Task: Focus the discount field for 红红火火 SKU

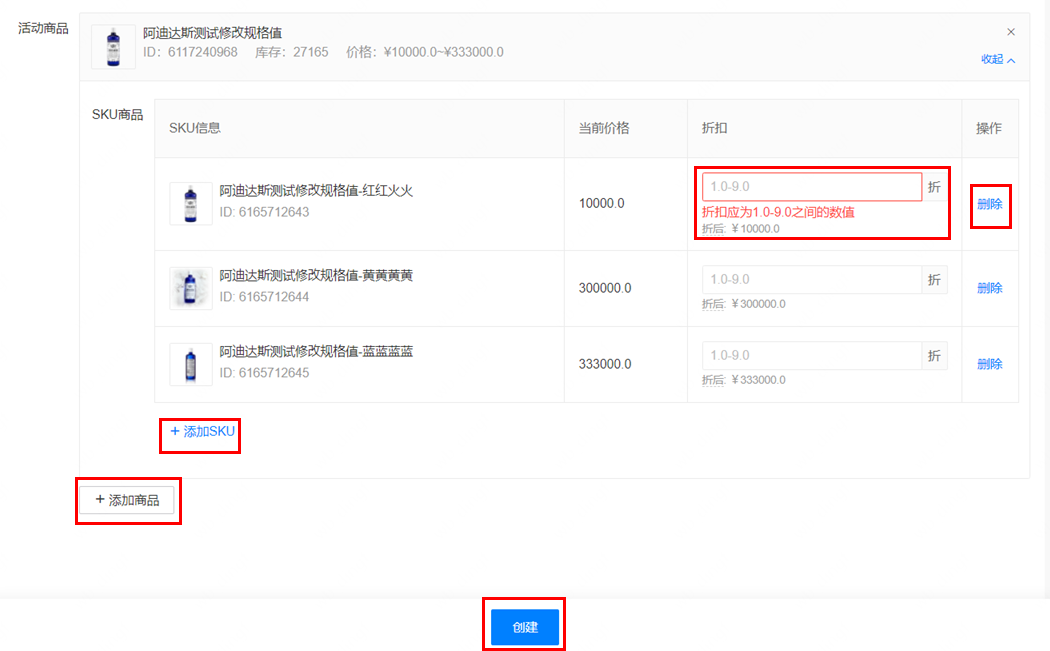Action: click(x=811, y=187)
